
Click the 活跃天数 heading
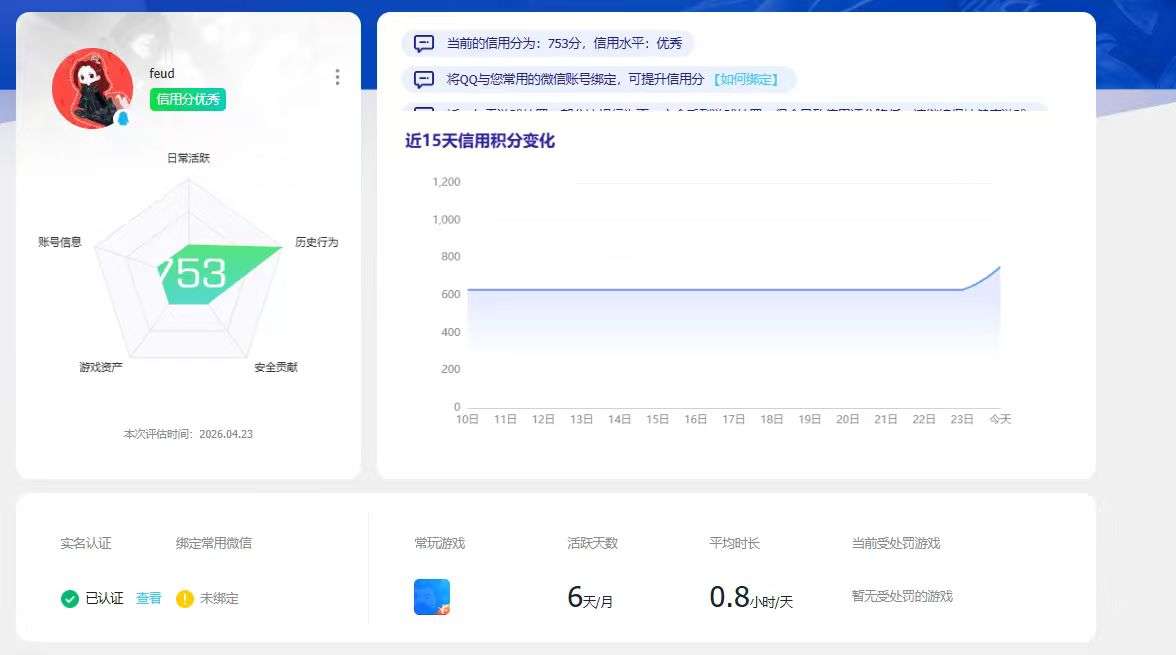[592, 543]
